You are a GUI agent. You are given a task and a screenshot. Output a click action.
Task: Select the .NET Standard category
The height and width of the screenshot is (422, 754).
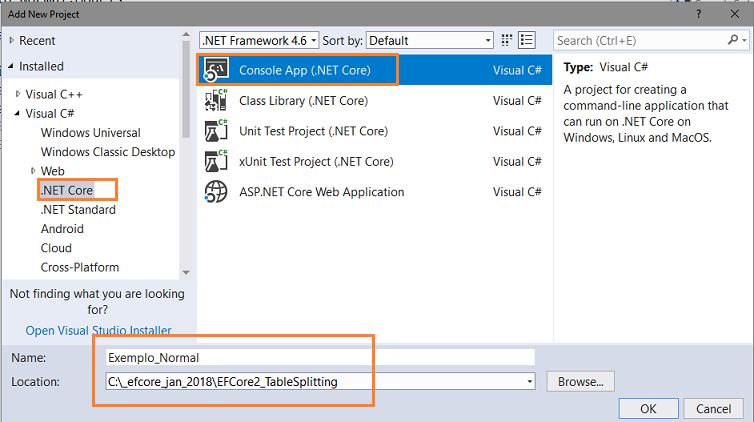(x=78, y=210)
